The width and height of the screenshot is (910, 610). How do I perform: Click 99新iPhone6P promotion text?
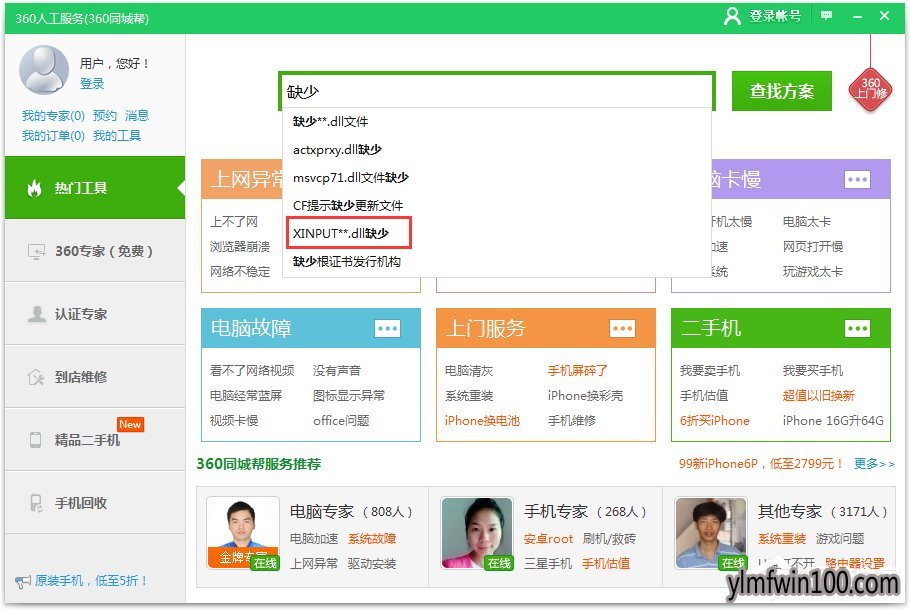tap(760, 464)
